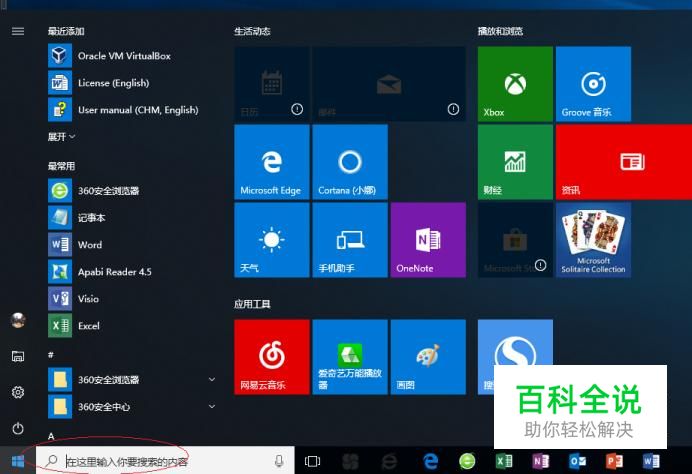
Task: Open the 网易云音乐 tile
Action: [x=272, y=357]
